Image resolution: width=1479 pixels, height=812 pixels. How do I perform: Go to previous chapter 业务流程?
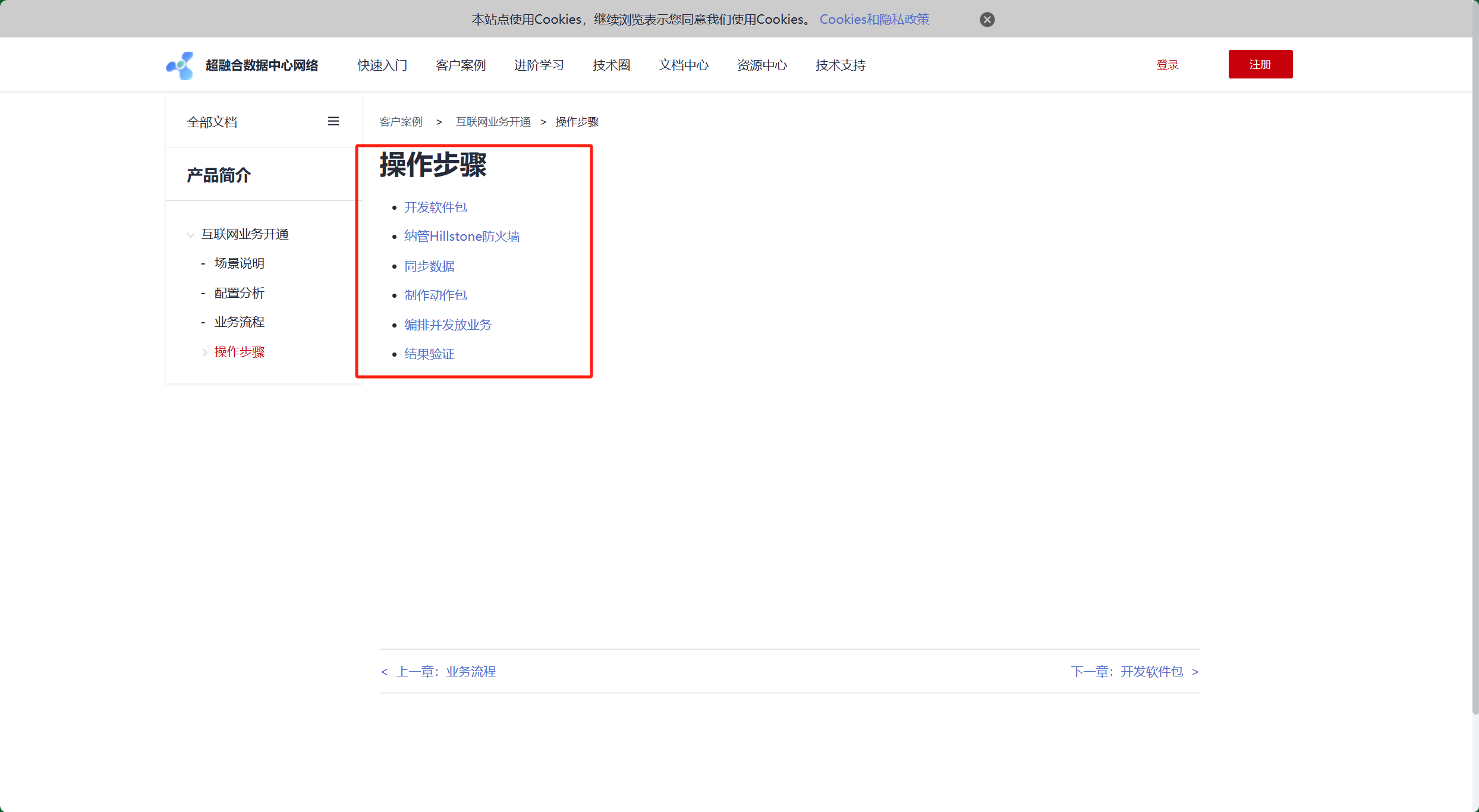pyautogui.click(x=439, y=672)
